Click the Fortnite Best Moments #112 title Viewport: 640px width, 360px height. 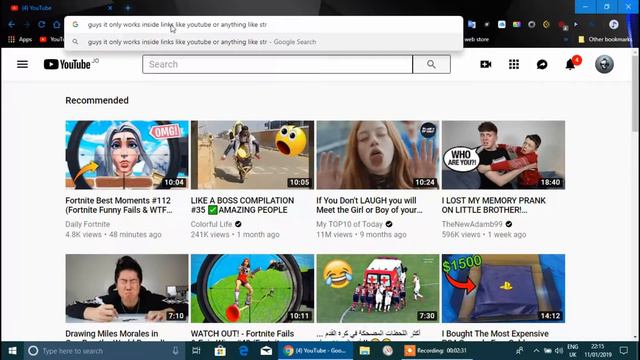[x=119, y=205]
